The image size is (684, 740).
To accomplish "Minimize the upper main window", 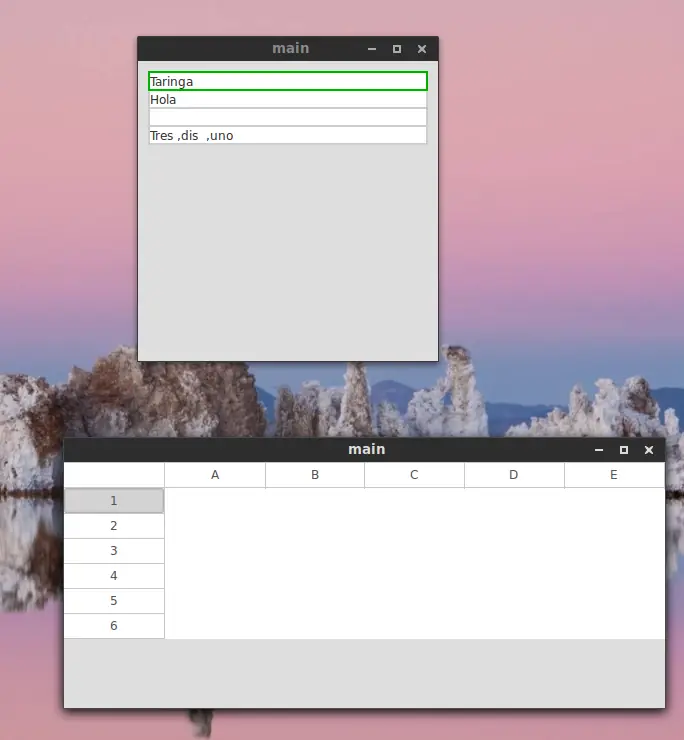I will coord(372,49).
